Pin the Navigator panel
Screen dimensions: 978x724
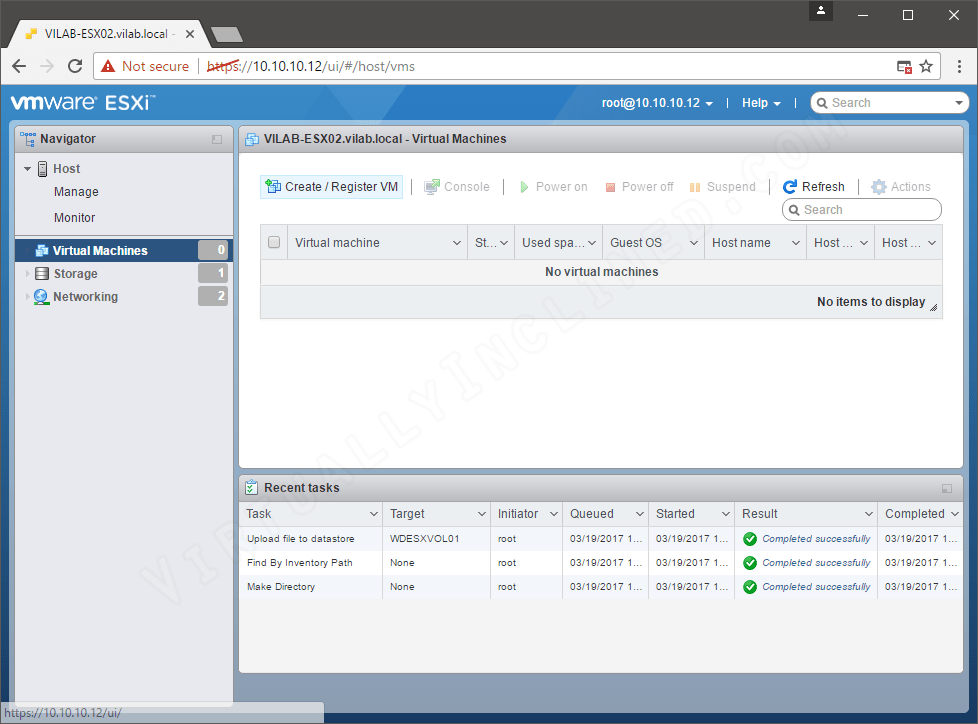point(216,139)
